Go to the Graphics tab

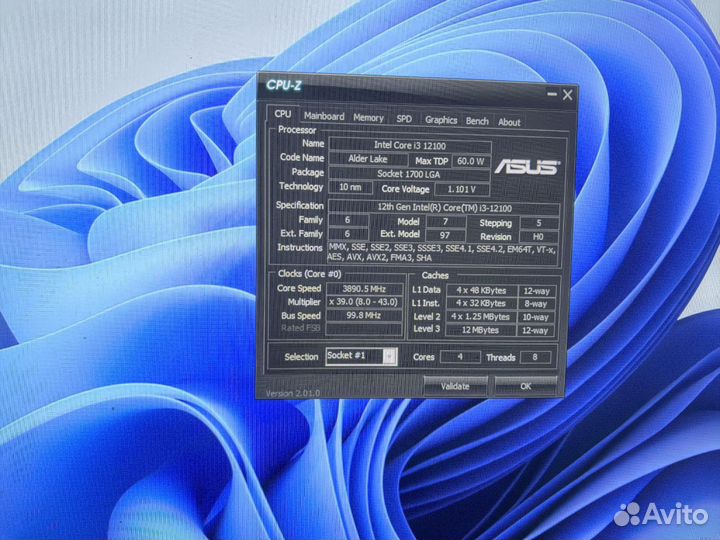click(x=441, y=120)
